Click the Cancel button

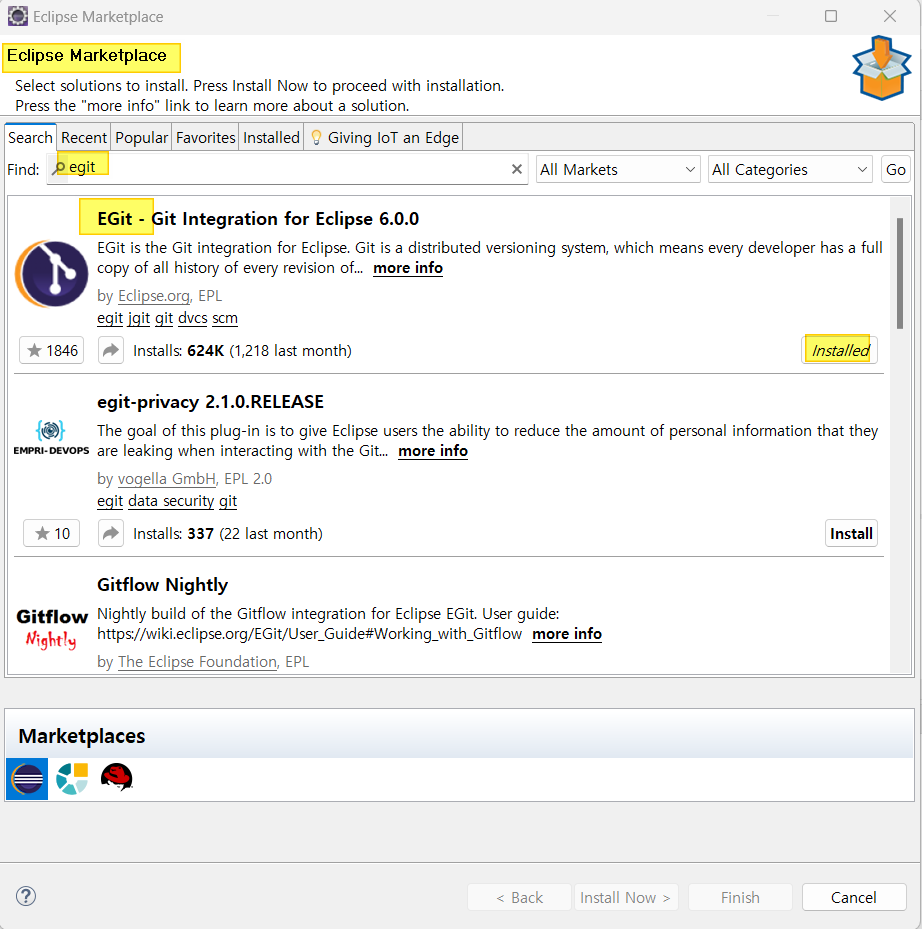[854, 897]
